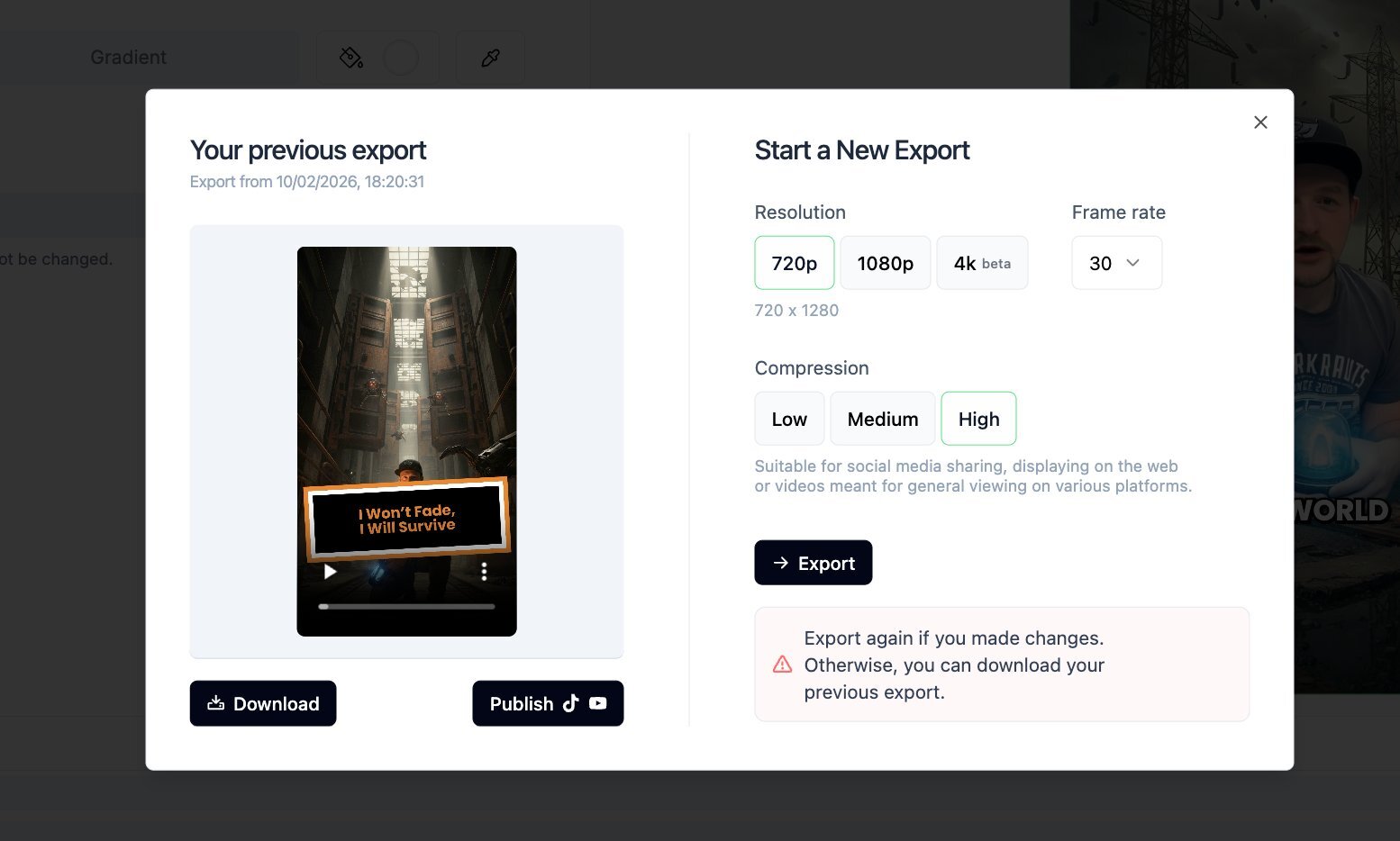Start the new Export
Image resolution: width=1400 pixels, height=841 pixels.
coord(813,563)
